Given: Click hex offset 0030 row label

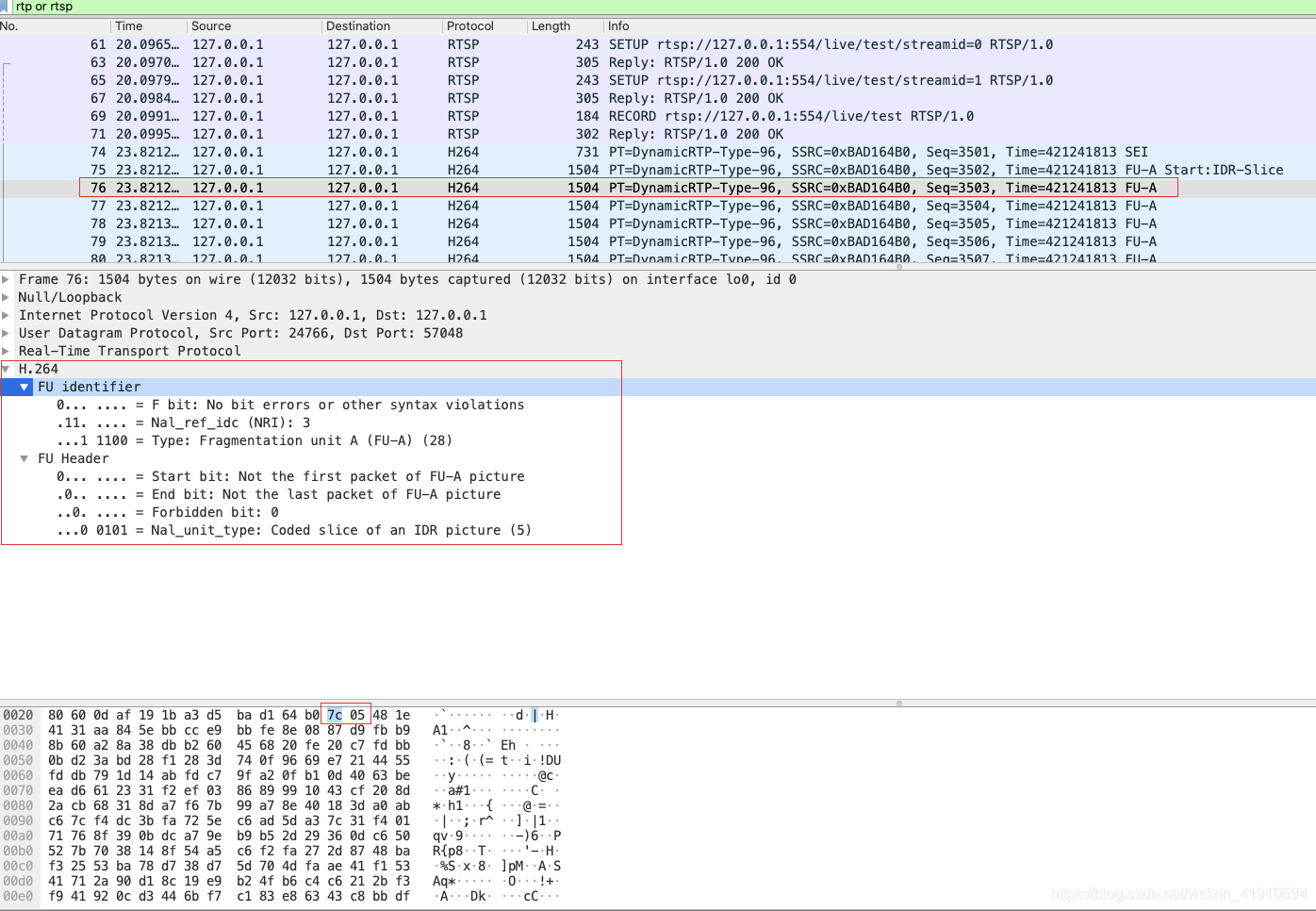Looking at the screenshot, I should click(x=18, y=730).
